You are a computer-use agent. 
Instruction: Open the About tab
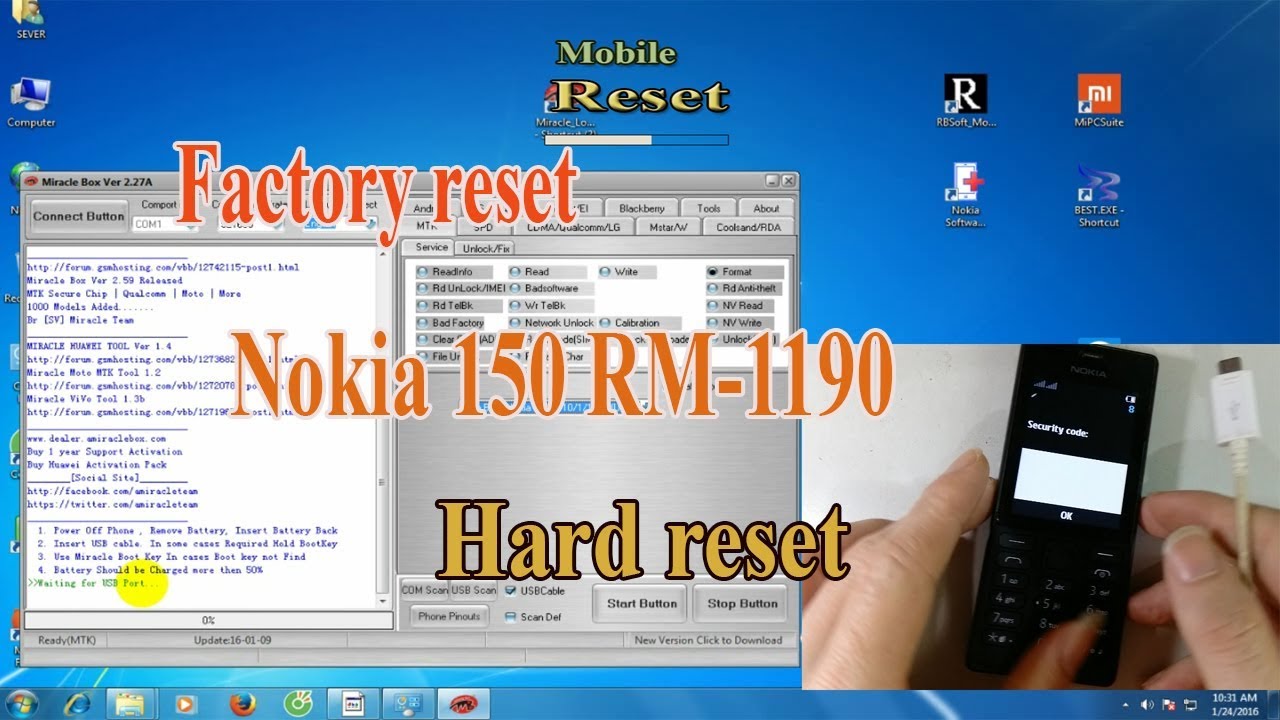766,209
